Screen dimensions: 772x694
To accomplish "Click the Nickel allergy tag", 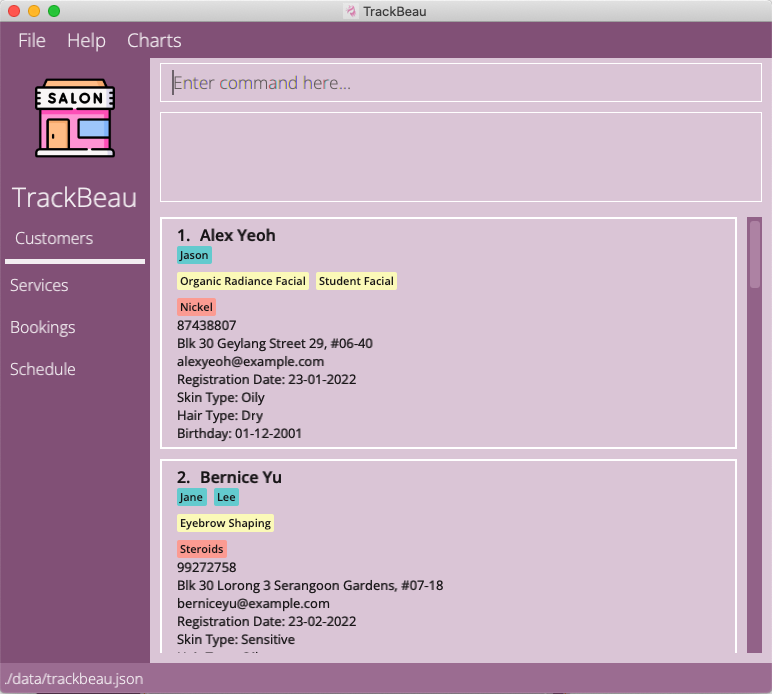I will (x=196, y=307).
